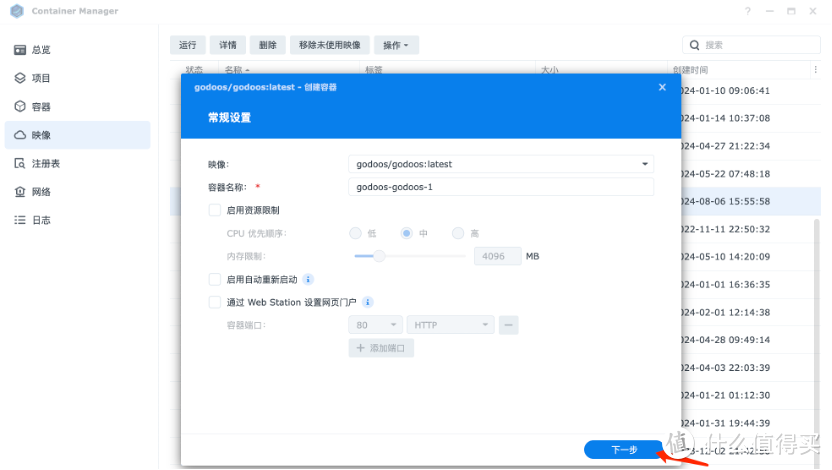Go to 网络 in the sidebar
Screen dimensions: 832x470
77,192
